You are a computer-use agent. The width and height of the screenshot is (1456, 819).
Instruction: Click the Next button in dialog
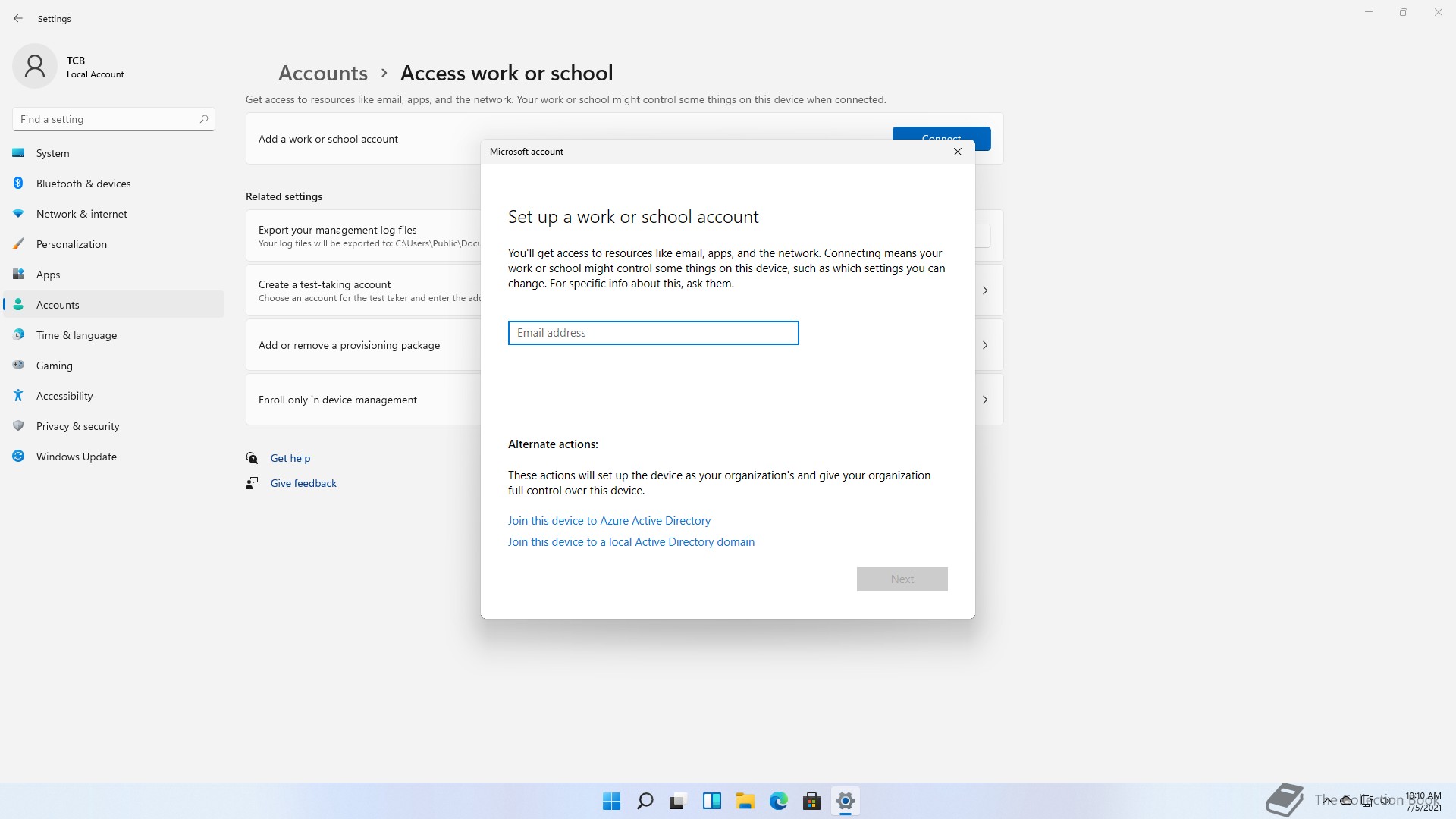902,579
